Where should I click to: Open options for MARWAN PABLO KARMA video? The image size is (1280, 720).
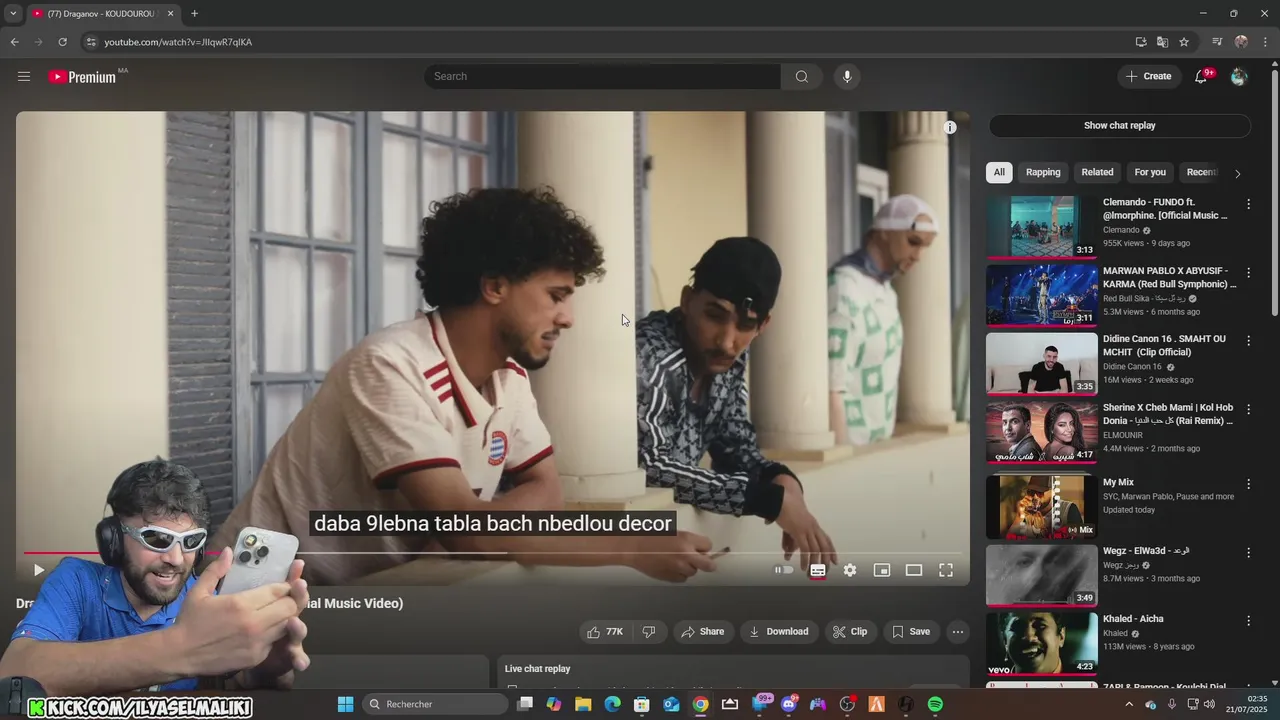click(1248, 272)
